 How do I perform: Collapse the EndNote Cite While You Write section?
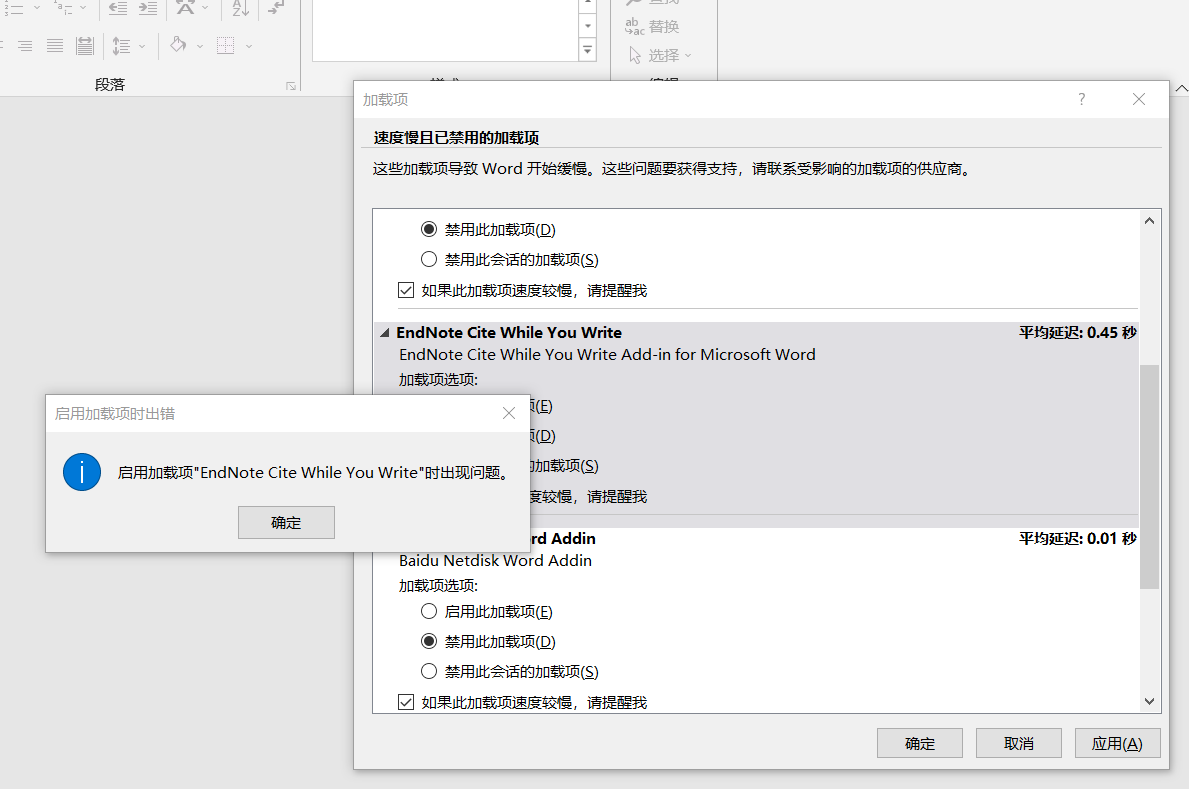pos(385,332)
